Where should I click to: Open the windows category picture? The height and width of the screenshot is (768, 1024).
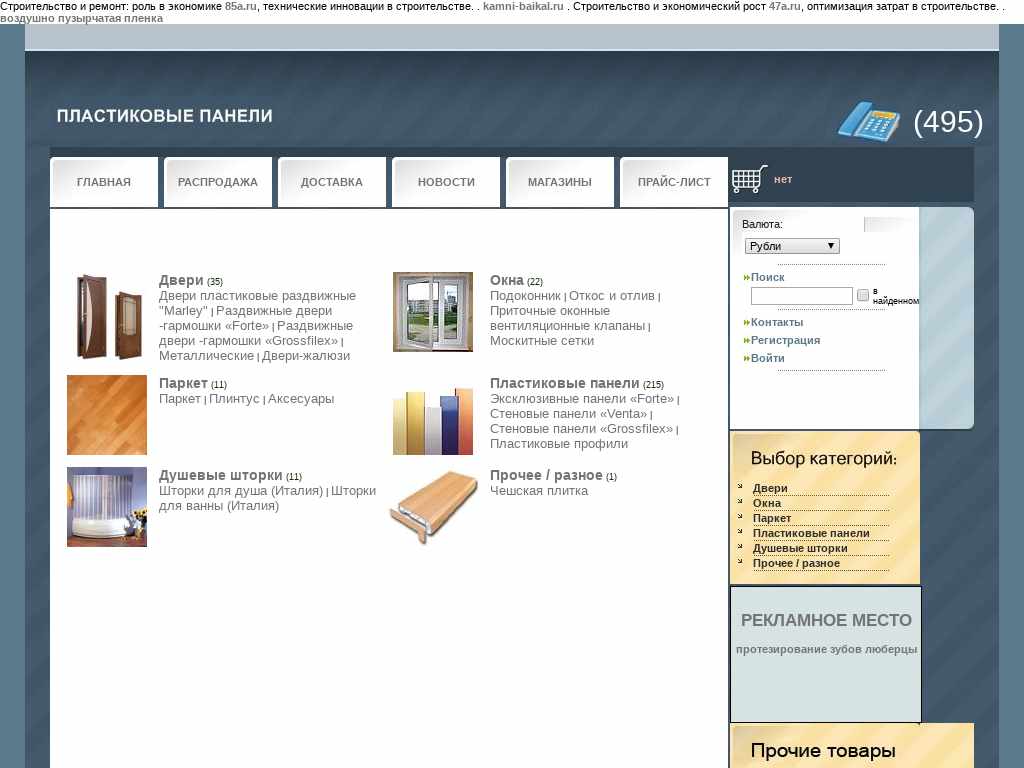(432, 312)
